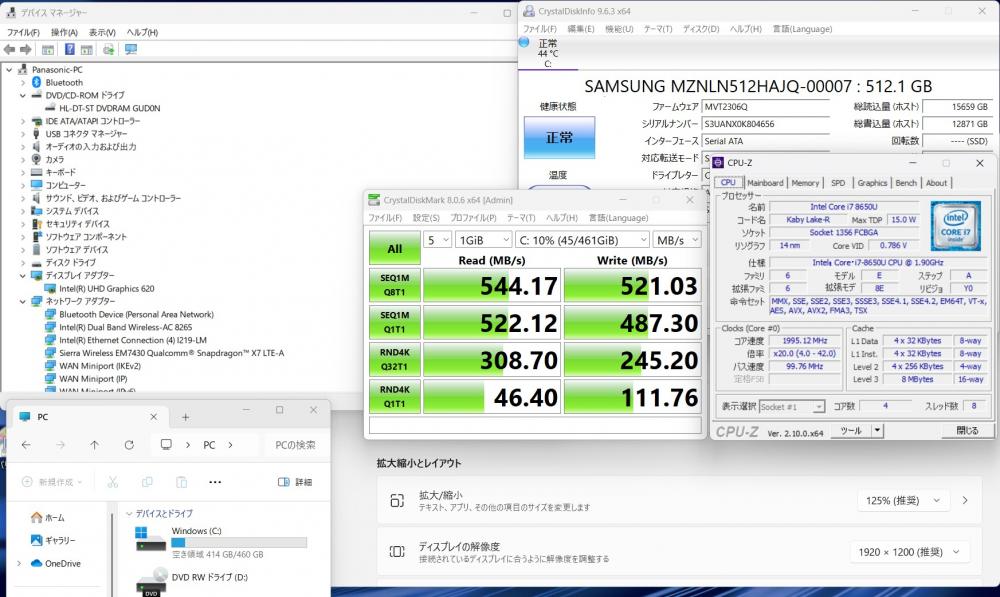
Task: Open the Socket #1 selection dropdown in CPU-Z
Action: pos(791,406)
